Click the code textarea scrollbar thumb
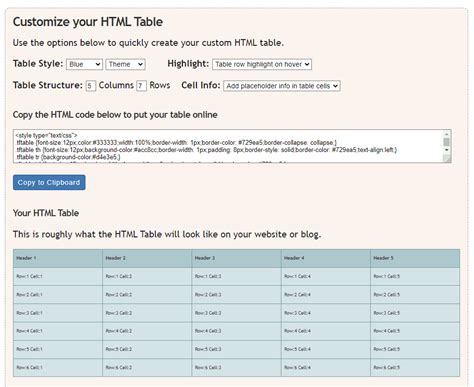 point(447,142)
